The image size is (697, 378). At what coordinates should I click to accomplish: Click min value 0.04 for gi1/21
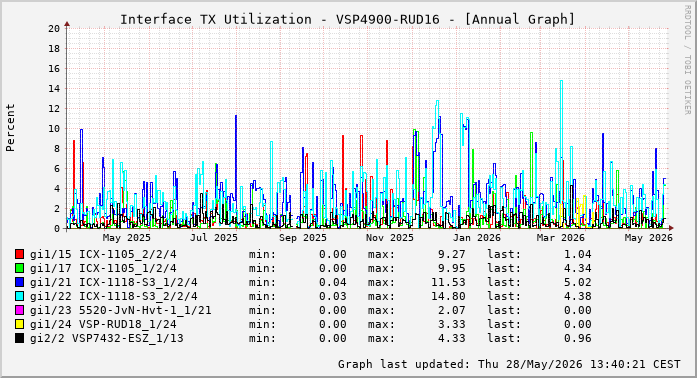tap(332, 282)
